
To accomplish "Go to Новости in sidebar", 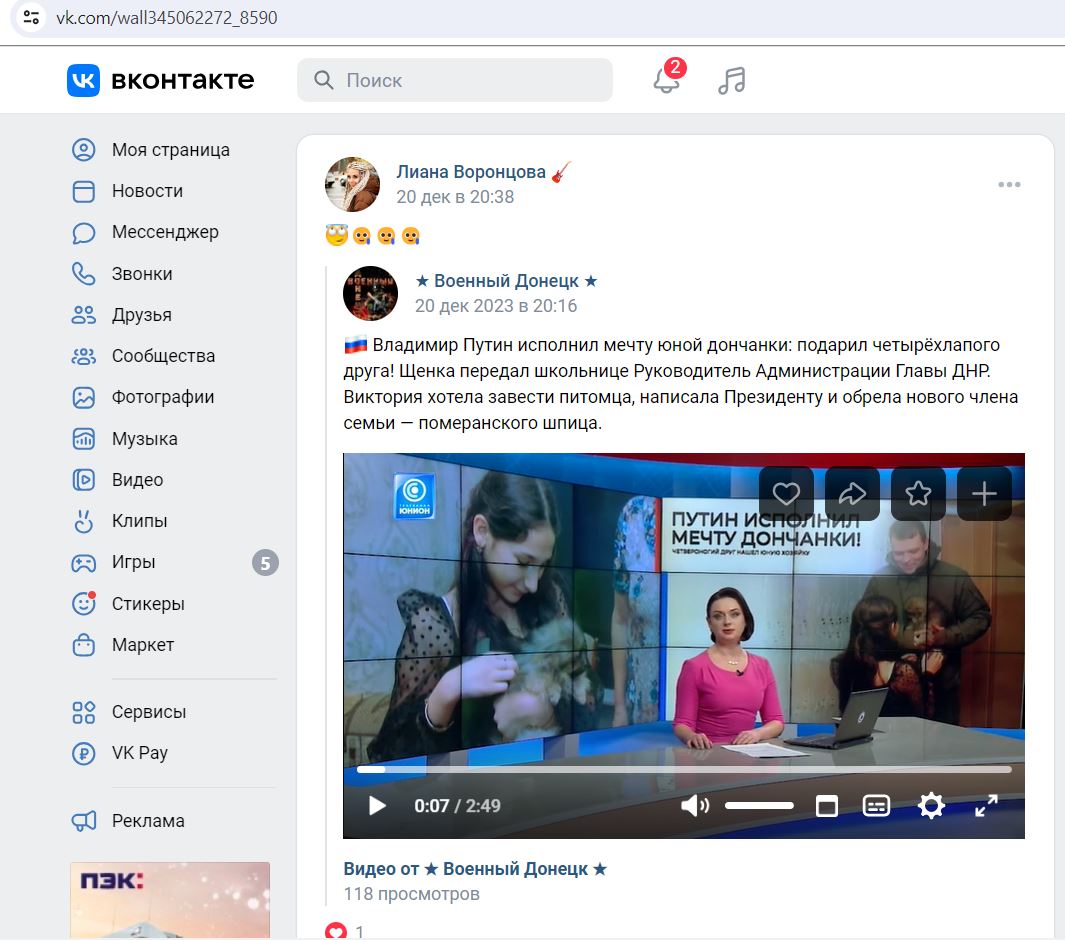I will [x=127, y=191].
